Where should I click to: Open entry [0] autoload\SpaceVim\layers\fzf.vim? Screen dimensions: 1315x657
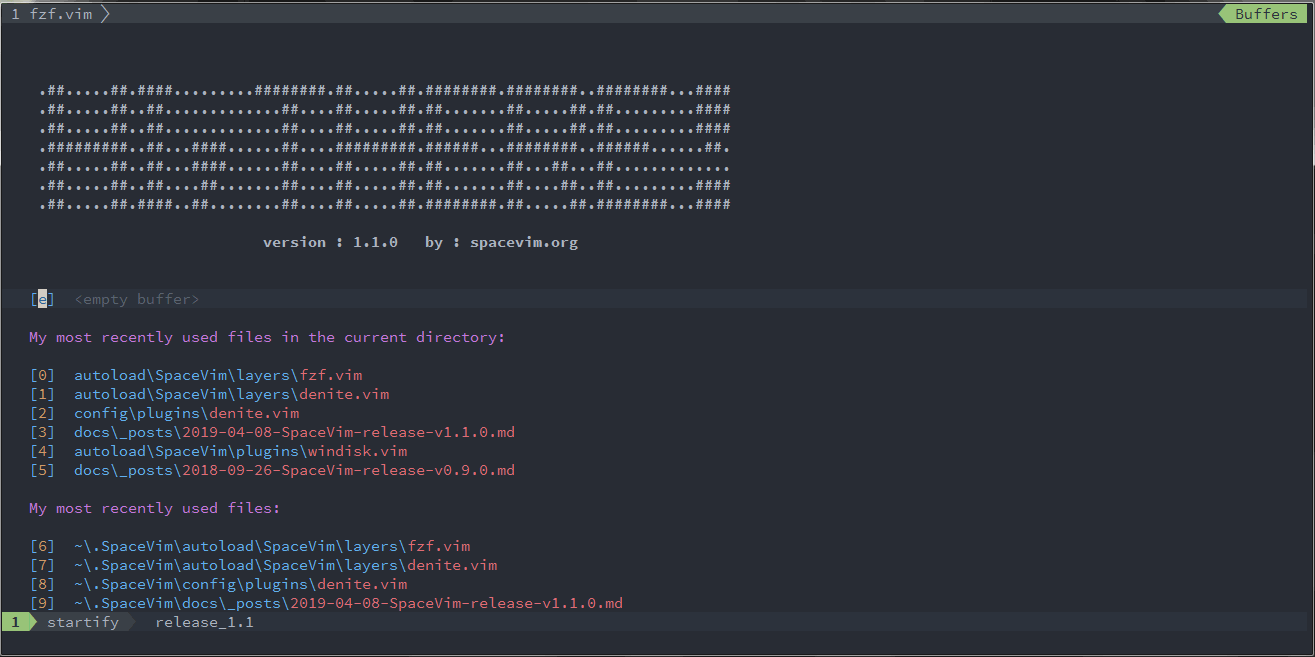point(196,375)
